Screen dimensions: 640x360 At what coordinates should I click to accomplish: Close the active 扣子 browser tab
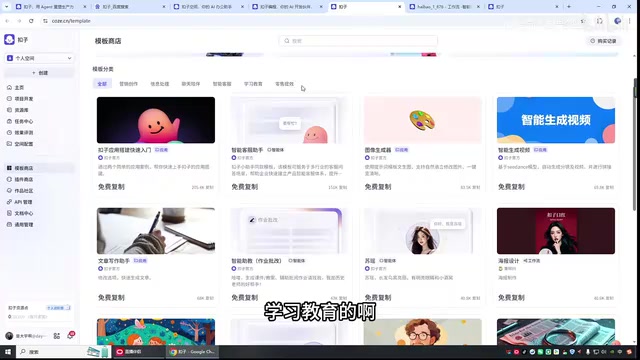coord(400,7)
